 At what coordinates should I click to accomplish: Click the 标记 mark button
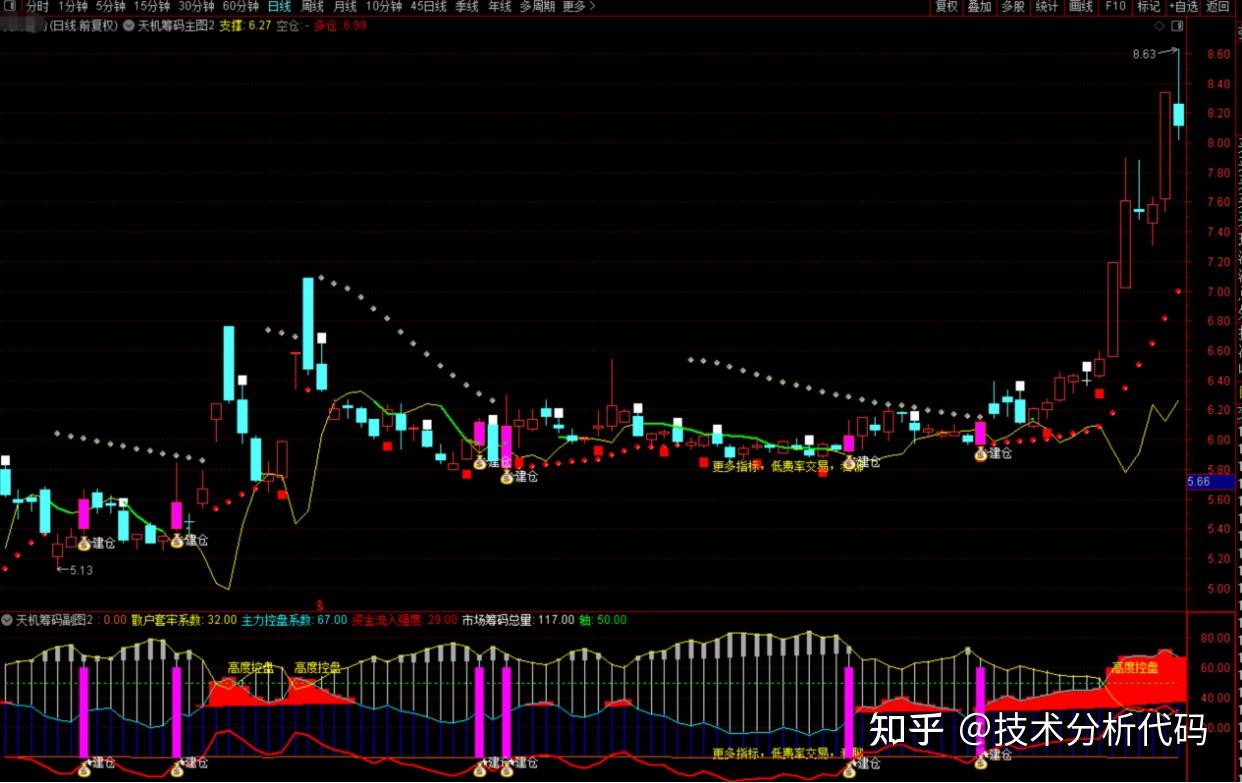(x=1148, y=6)
